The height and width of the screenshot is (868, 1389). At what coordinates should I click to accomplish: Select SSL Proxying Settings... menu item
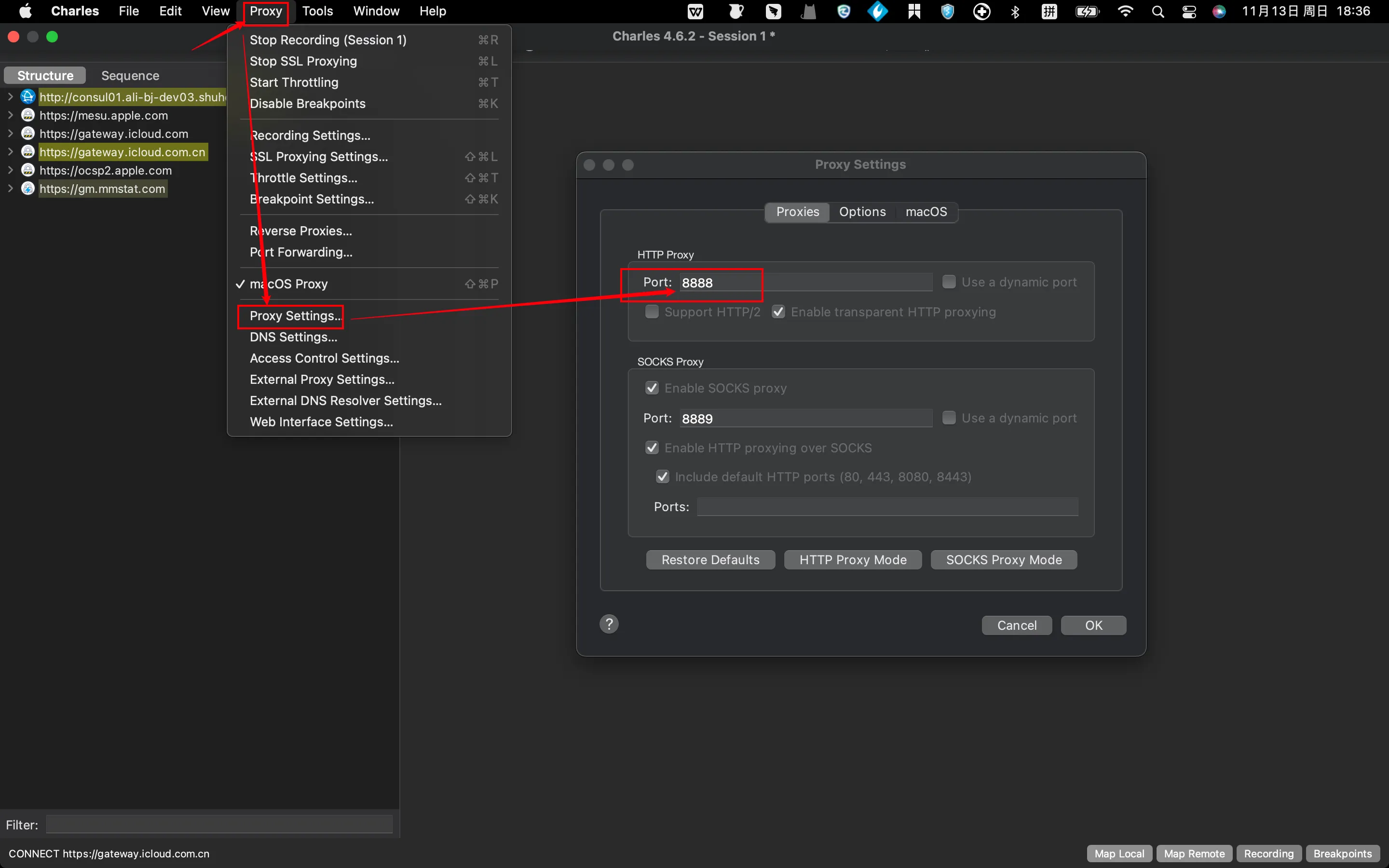pos(369,157)
